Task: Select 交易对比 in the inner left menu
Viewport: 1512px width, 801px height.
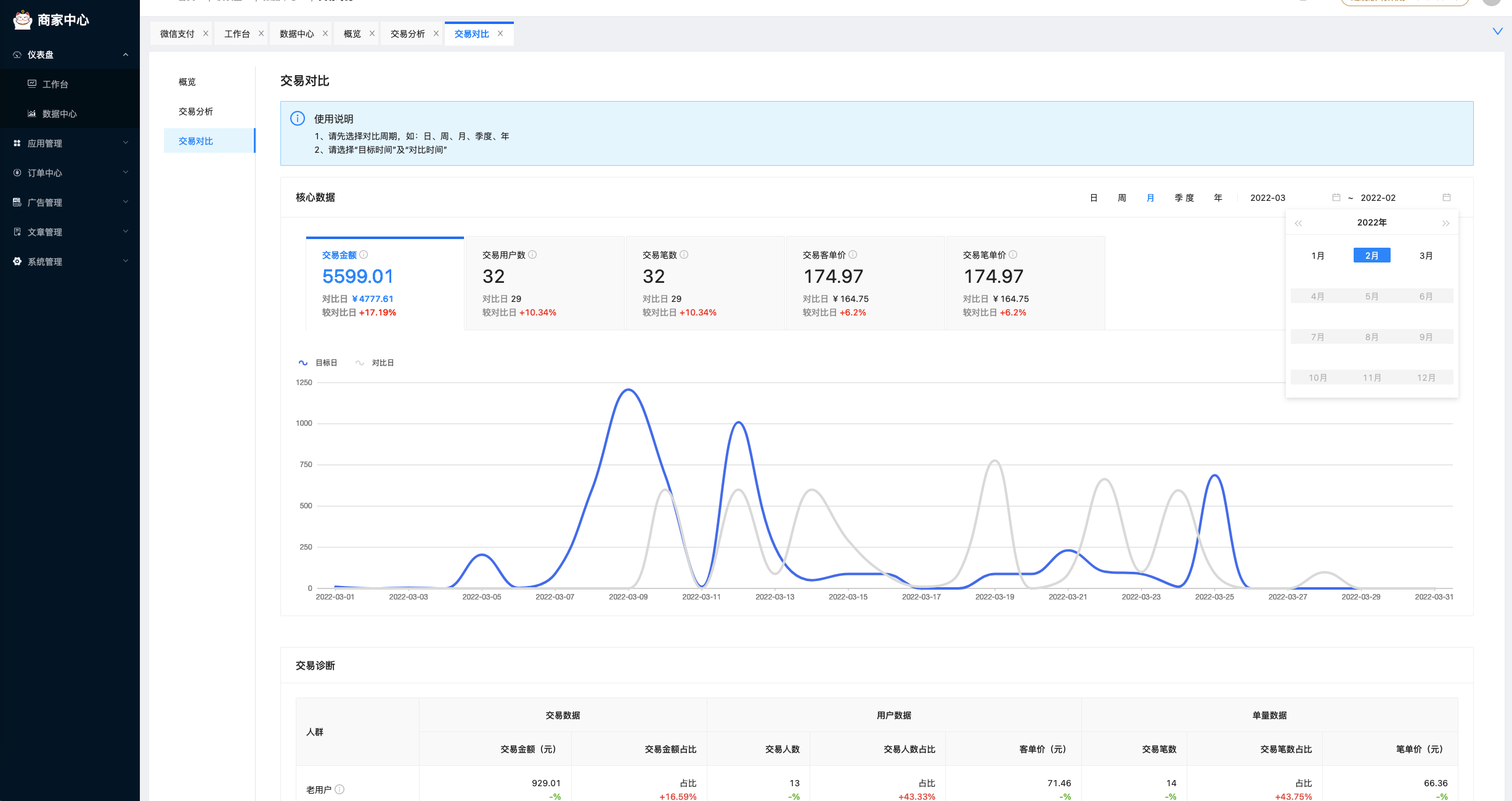Action: pyautogui.click(x=209, y=141)
